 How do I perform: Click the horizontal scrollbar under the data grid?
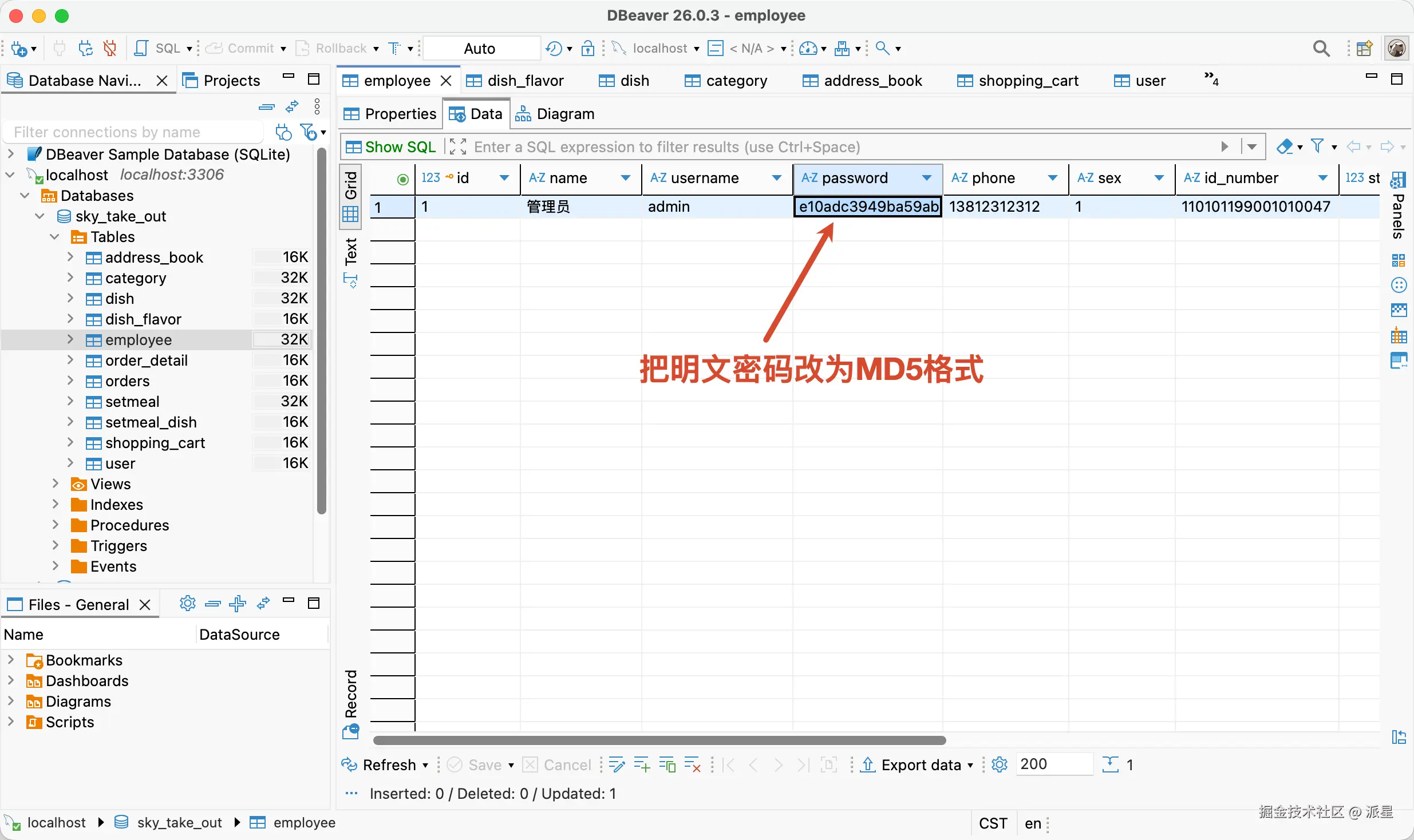tap(658, 740)
